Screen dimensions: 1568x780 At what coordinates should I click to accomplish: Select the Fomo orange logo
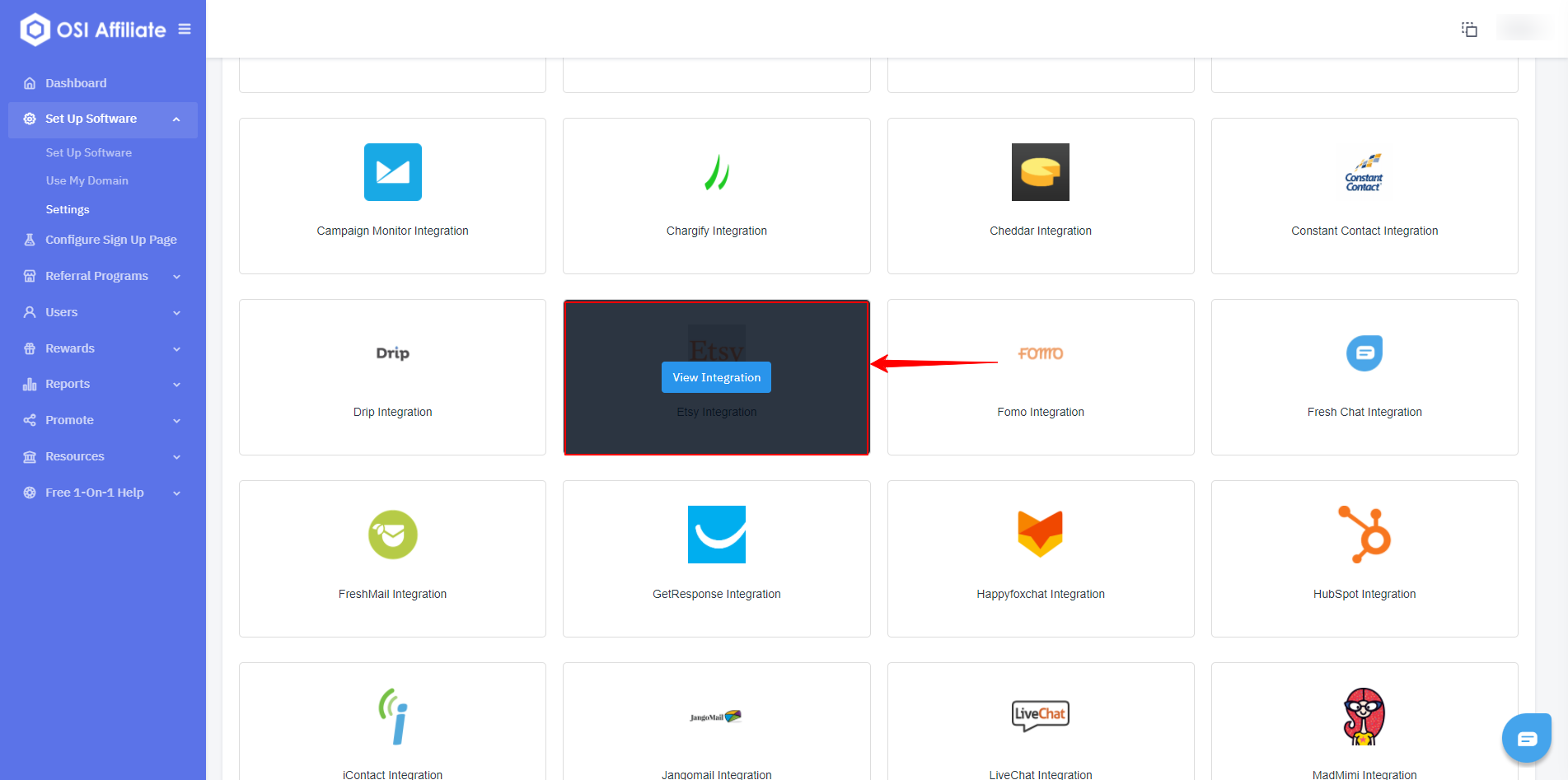[x=1041, y=353]
